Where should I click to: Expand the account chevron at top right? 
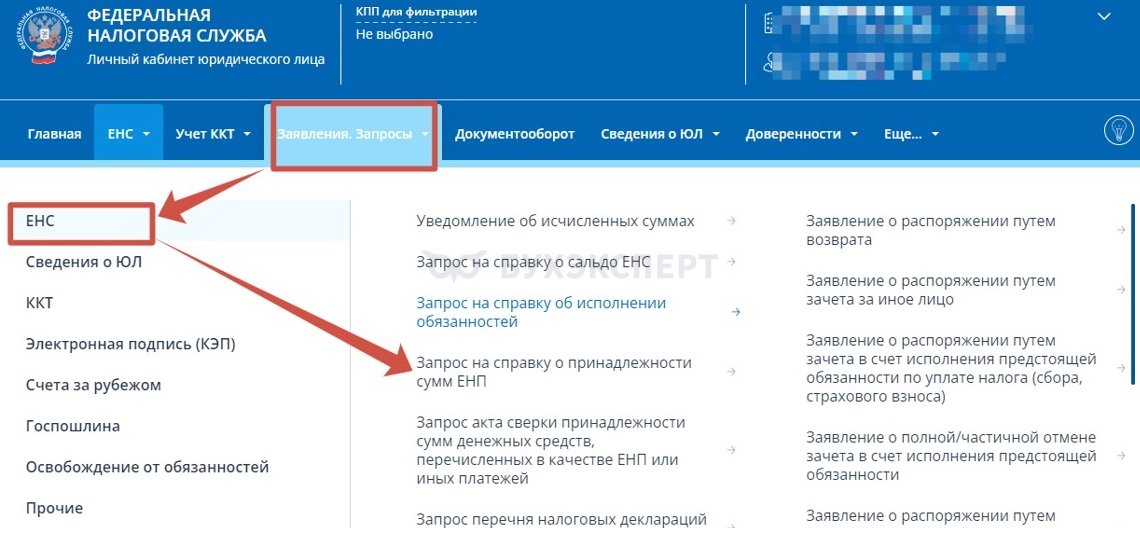pos(1104,16)
